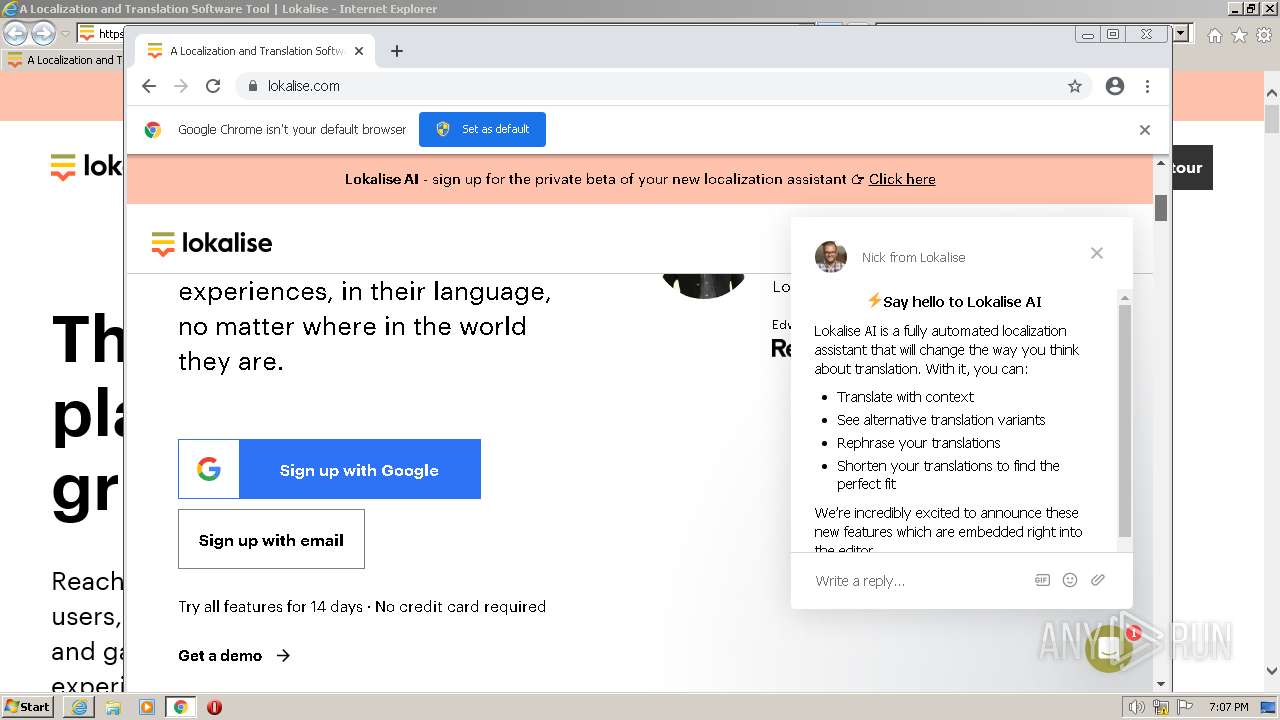Open the Action Center flag icon
Screen dimensions: 1280x720
pos(1184,707)
